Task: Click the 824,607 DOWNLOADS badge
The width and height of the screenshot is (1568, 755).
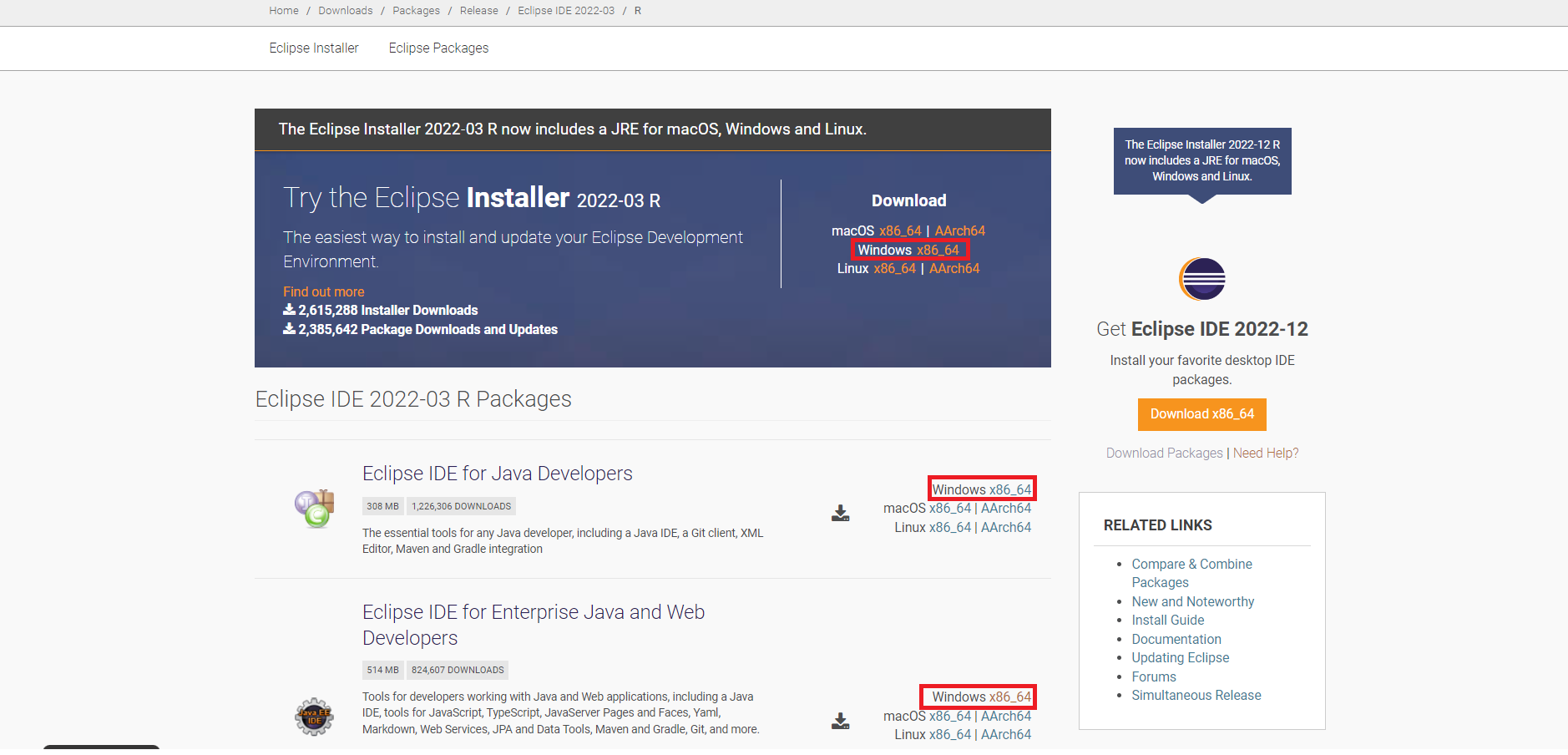Action: tap(458, 670)
